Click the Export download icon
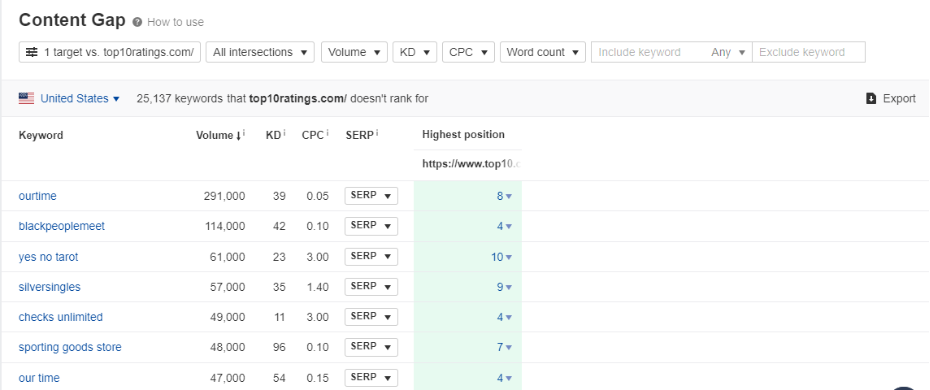 [871, 98]
